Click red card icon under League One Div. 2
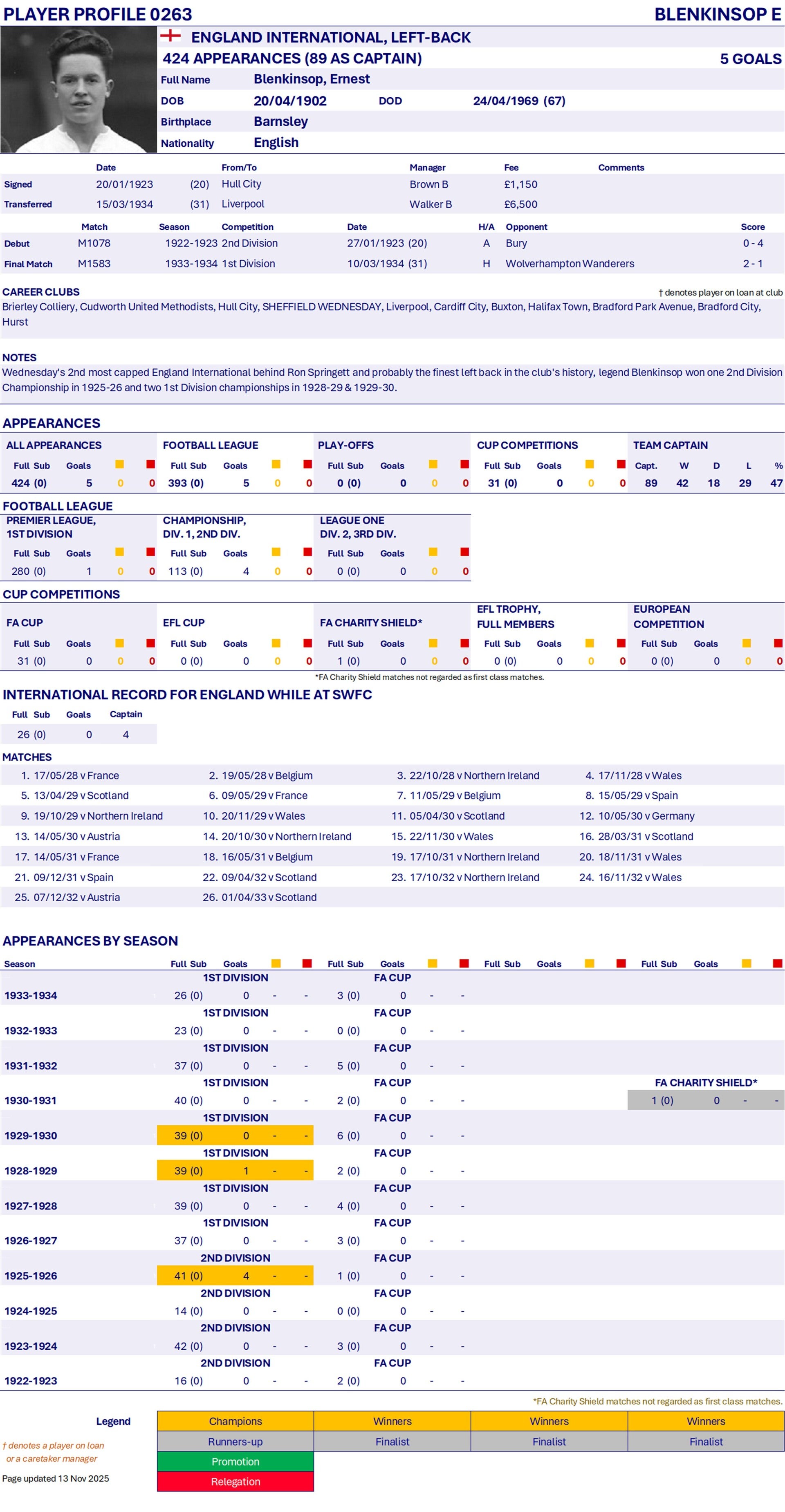The width and height of the screenshot is (785, 1512). 465,552
